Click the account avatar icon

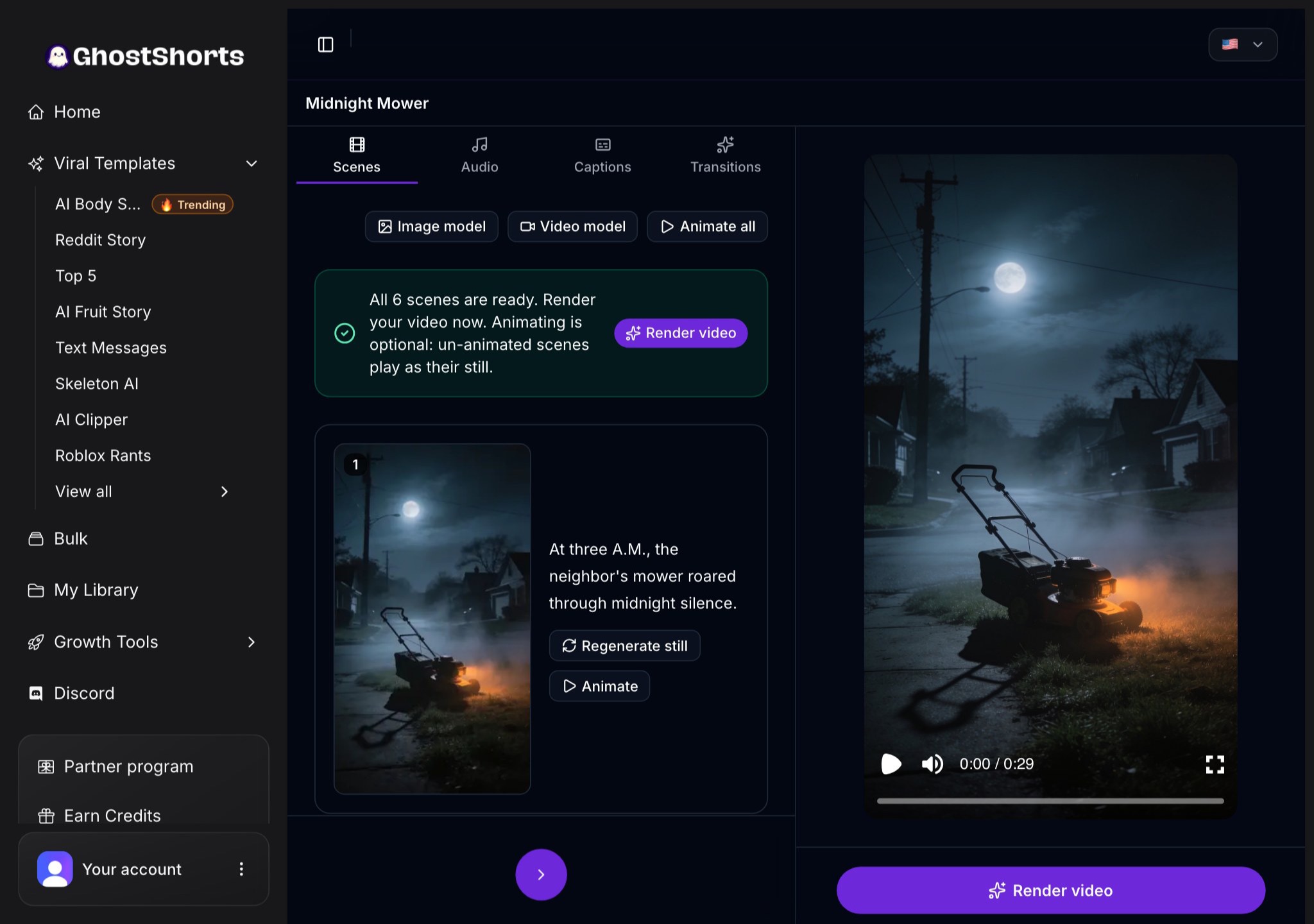click(x=55, y=869)
